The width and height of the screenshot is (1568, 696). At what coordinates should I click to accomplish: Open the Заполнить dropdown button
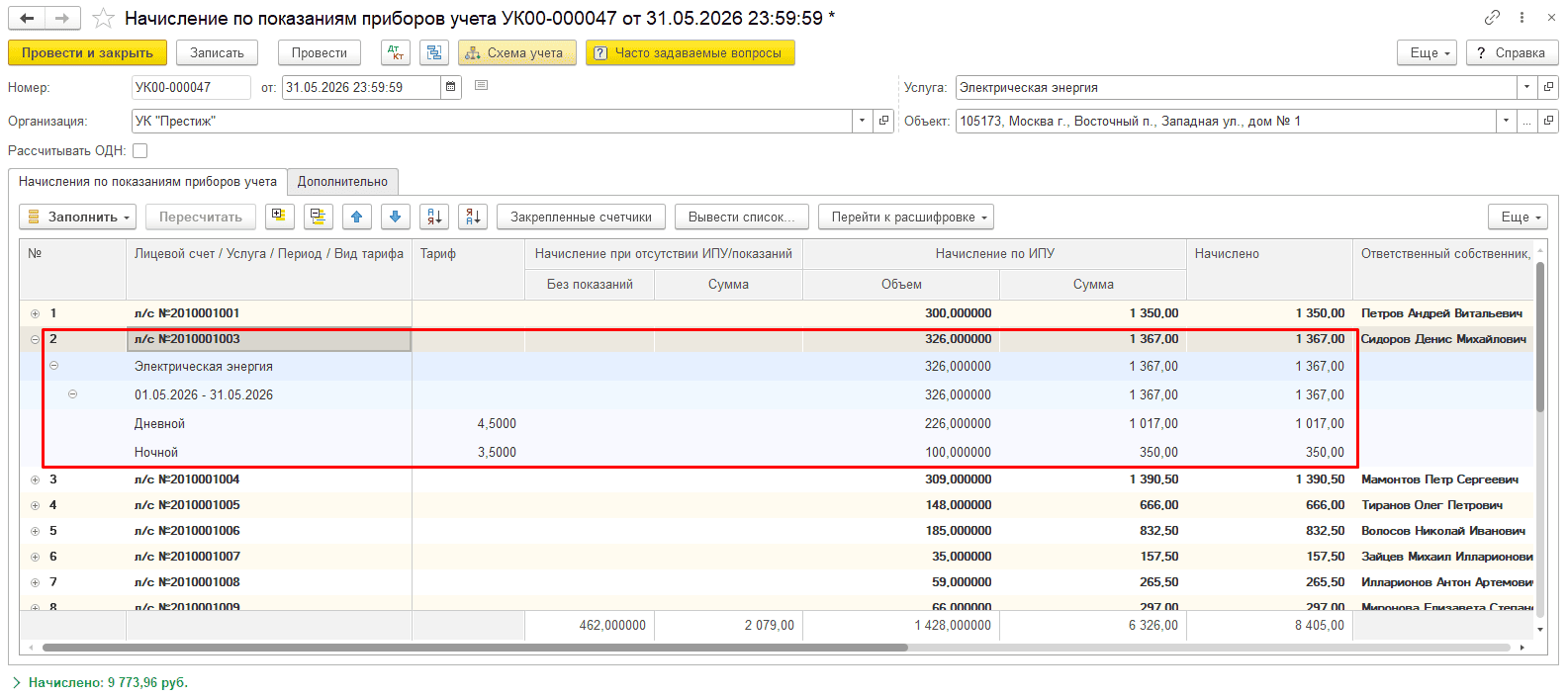tap(79, 217)
